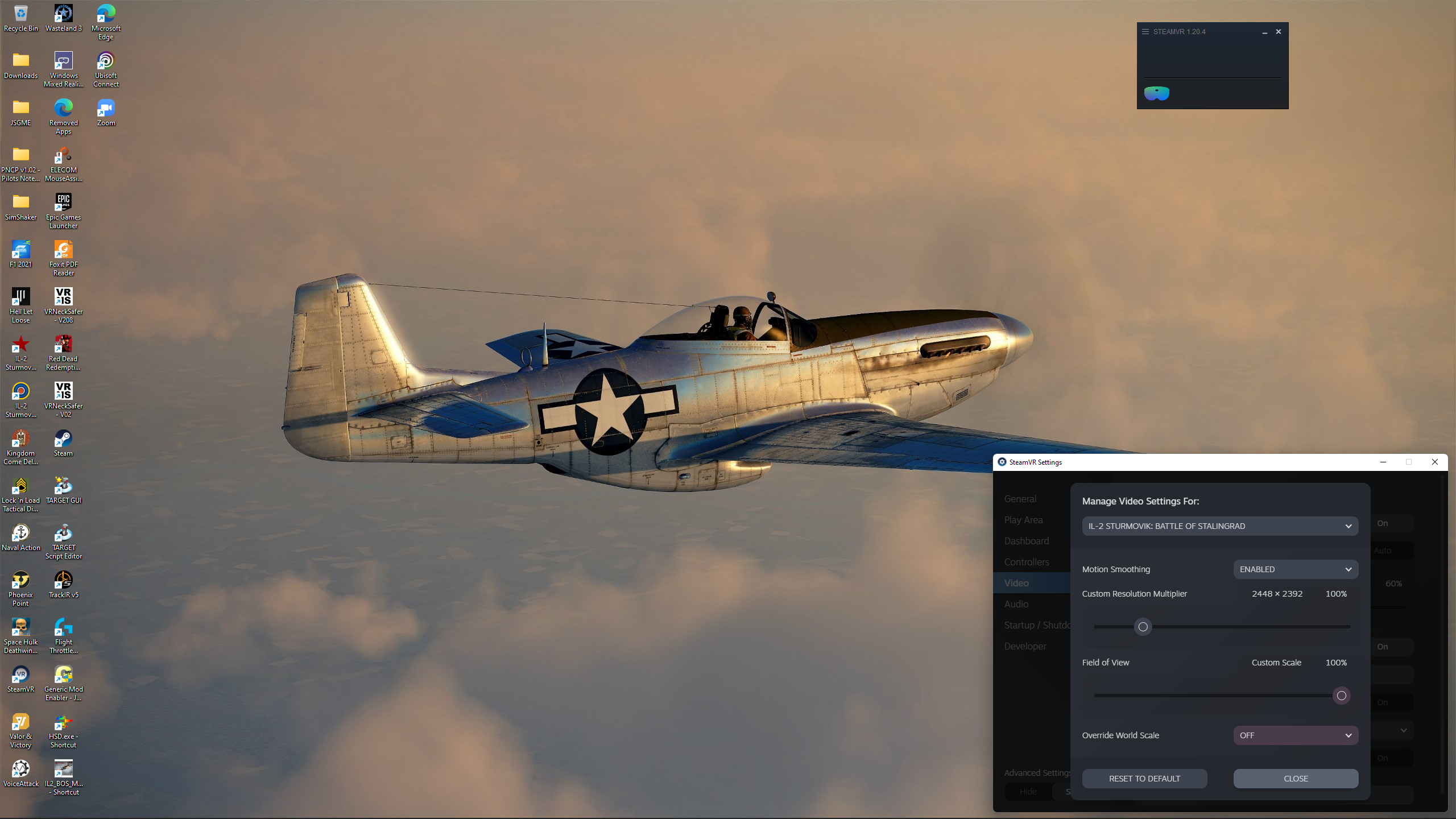This screenshot has width=1456, height=819.
Task: Toggle the dimmed Hide button in Advanced Settings
Action: [1028, 792]
